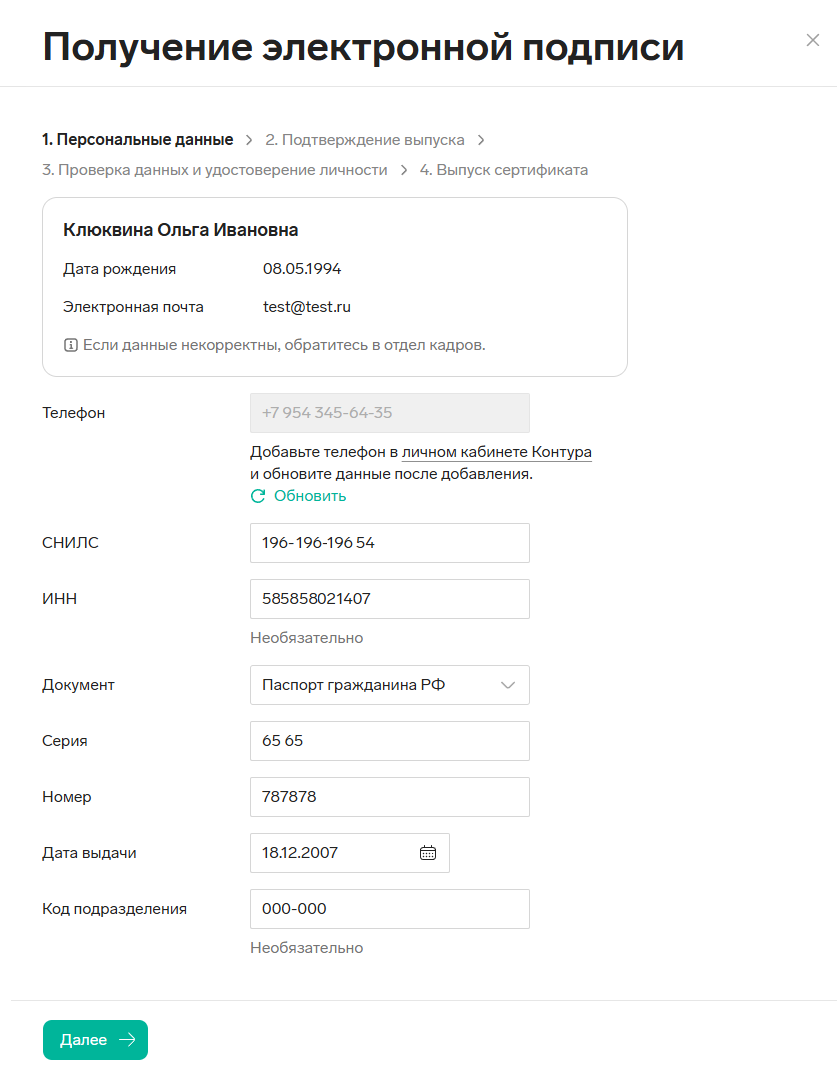
Task: Click the Обновить link
Action: click(x=310, y=496)
